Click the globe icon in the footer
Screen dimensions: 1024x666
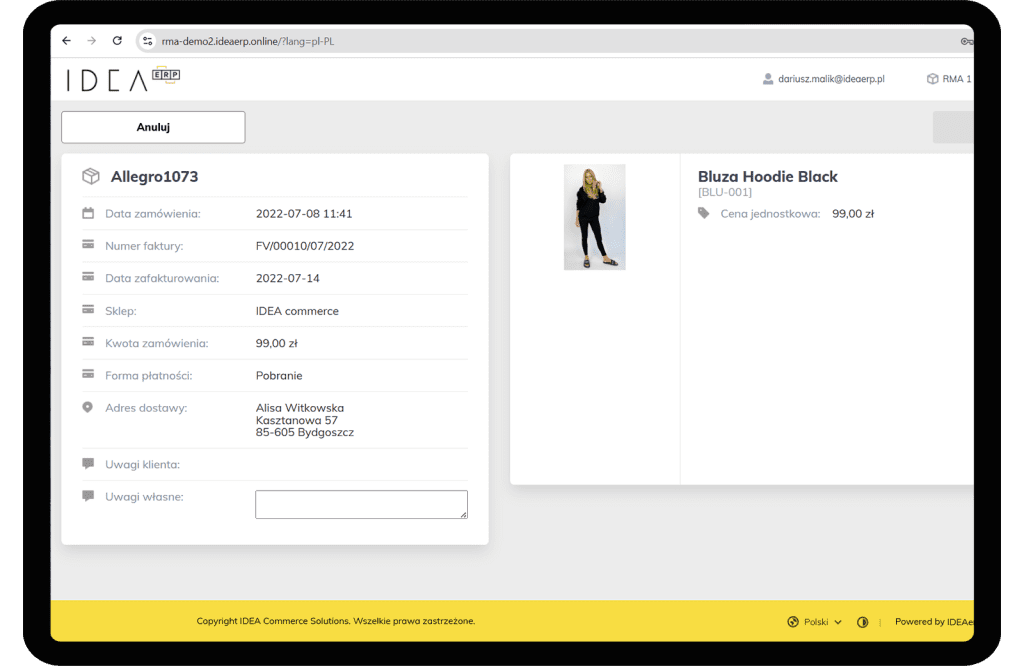pos(793,622)
